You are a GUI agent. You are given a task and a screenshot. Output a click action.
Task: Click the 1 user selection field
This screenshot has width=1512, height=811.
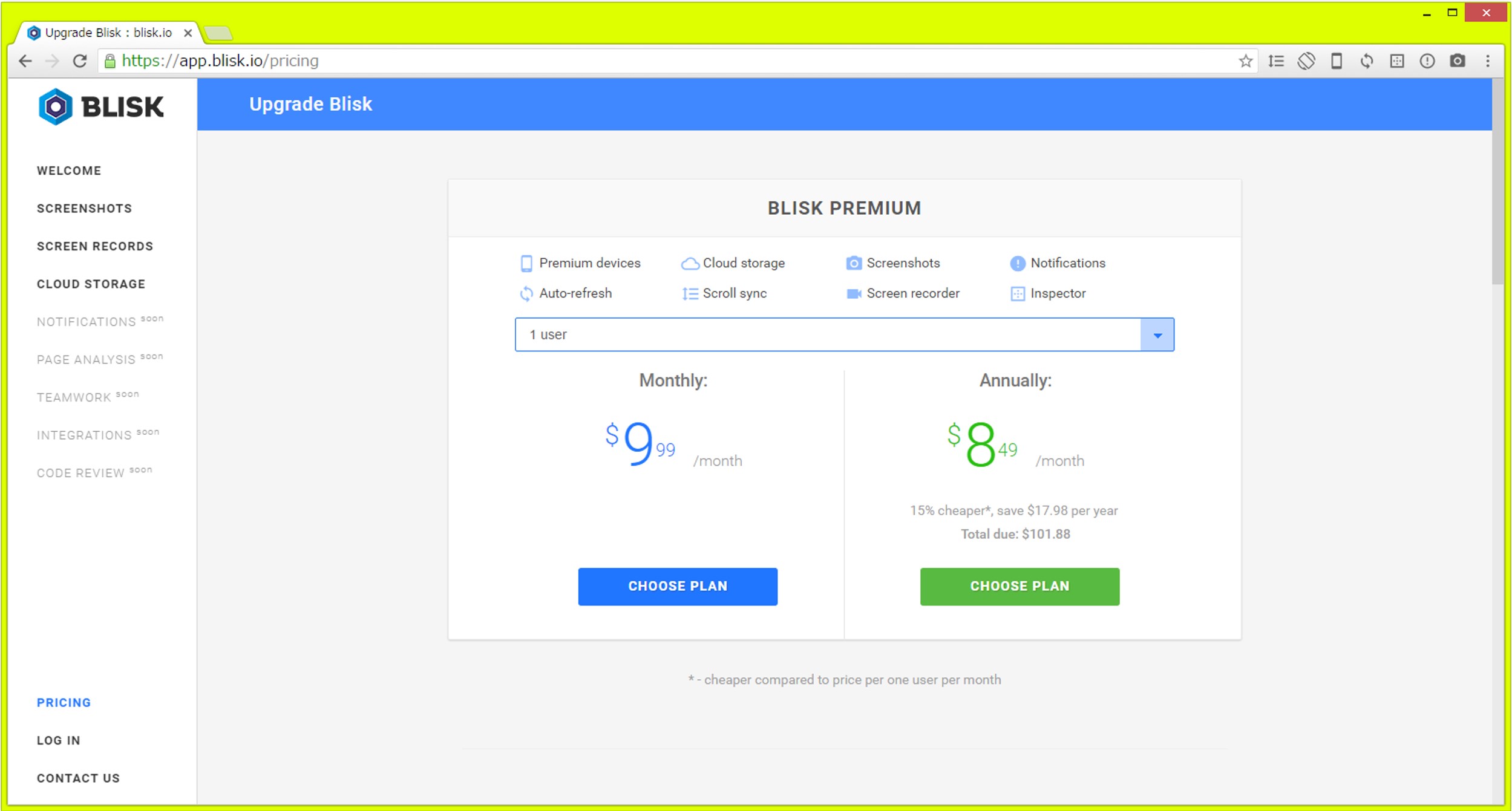point(826,335)
